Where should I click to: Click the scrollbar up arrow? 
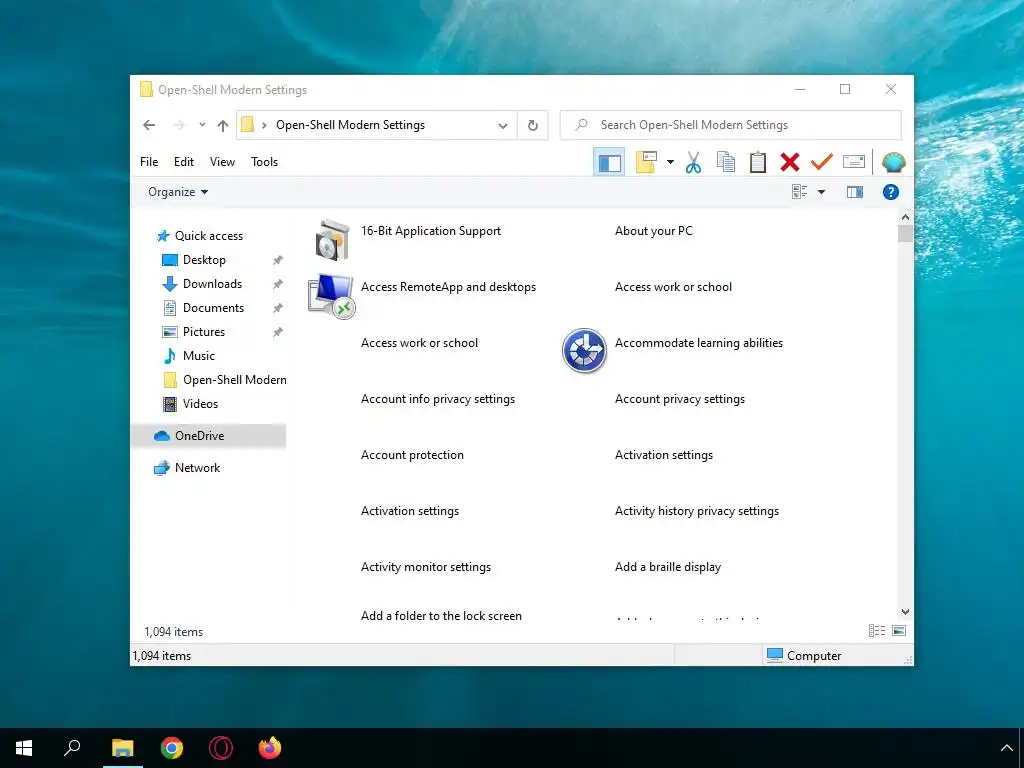tap(905, 217)
